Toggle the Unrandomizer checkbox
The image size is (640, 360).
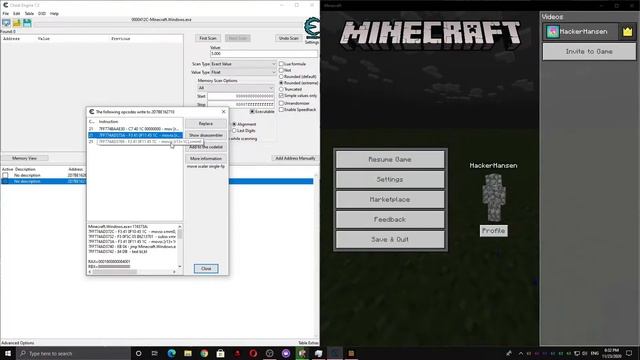(281, 103)
